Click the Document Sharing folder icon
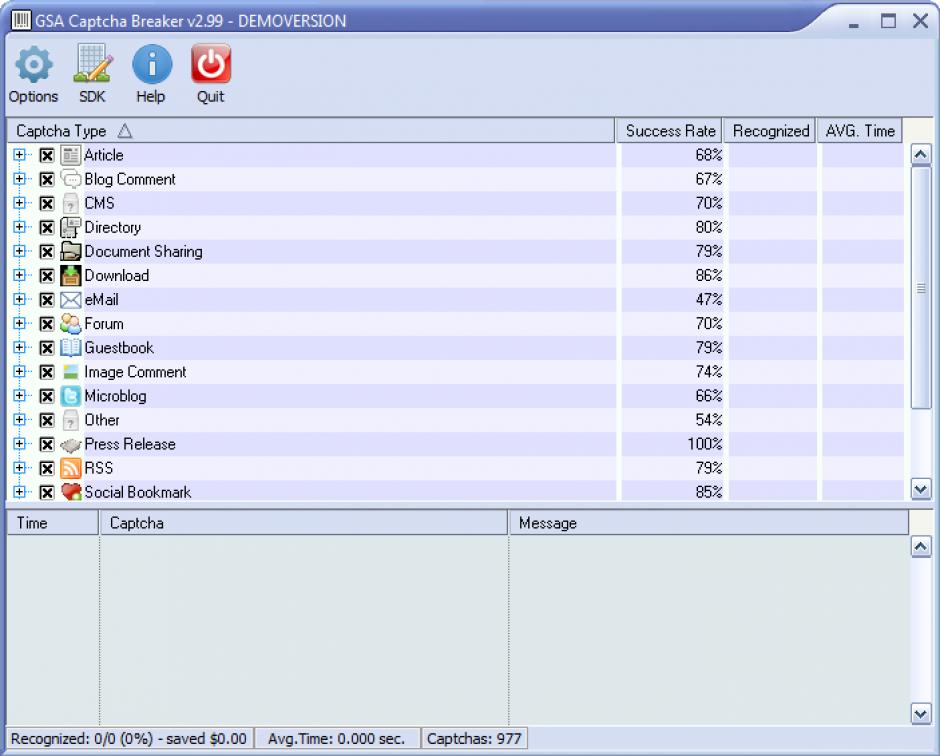 click(71, 251)
